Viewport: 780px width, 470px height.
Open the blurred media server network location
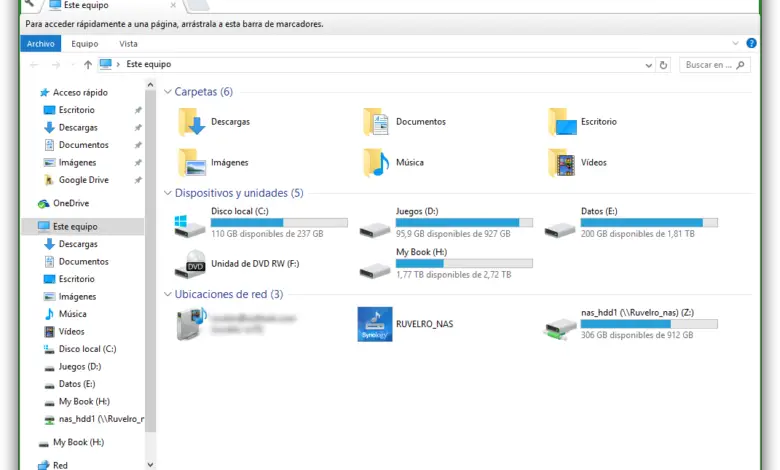(x=192, y=324)
